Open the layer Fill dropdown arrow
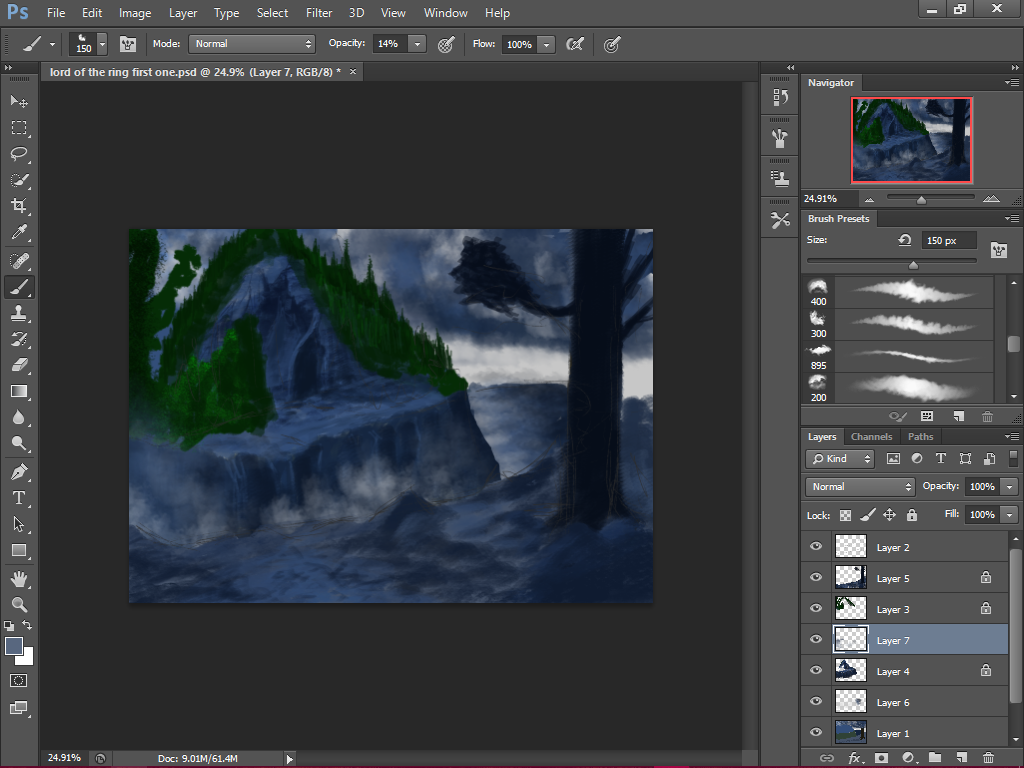Screen dimensions: 1024x768 (1010, 515)
